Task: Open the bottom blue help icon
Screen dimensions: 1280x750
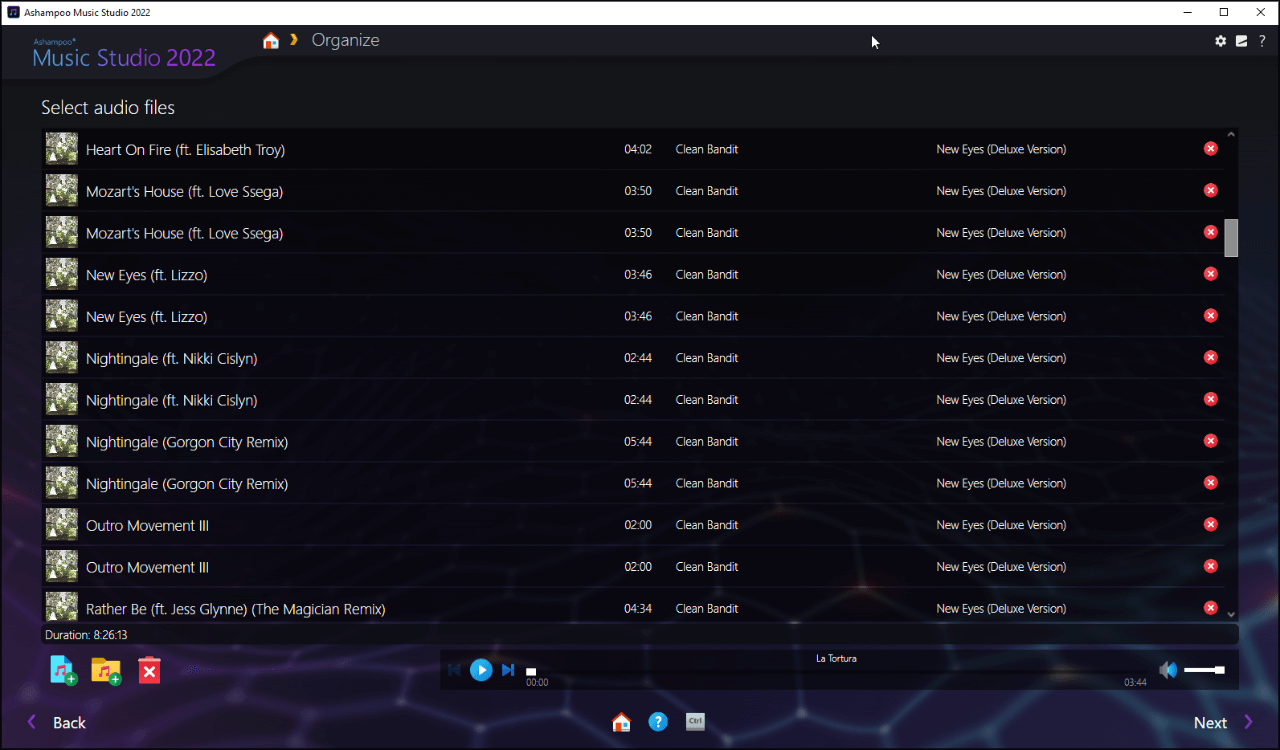Action: [x=658, y=722]
